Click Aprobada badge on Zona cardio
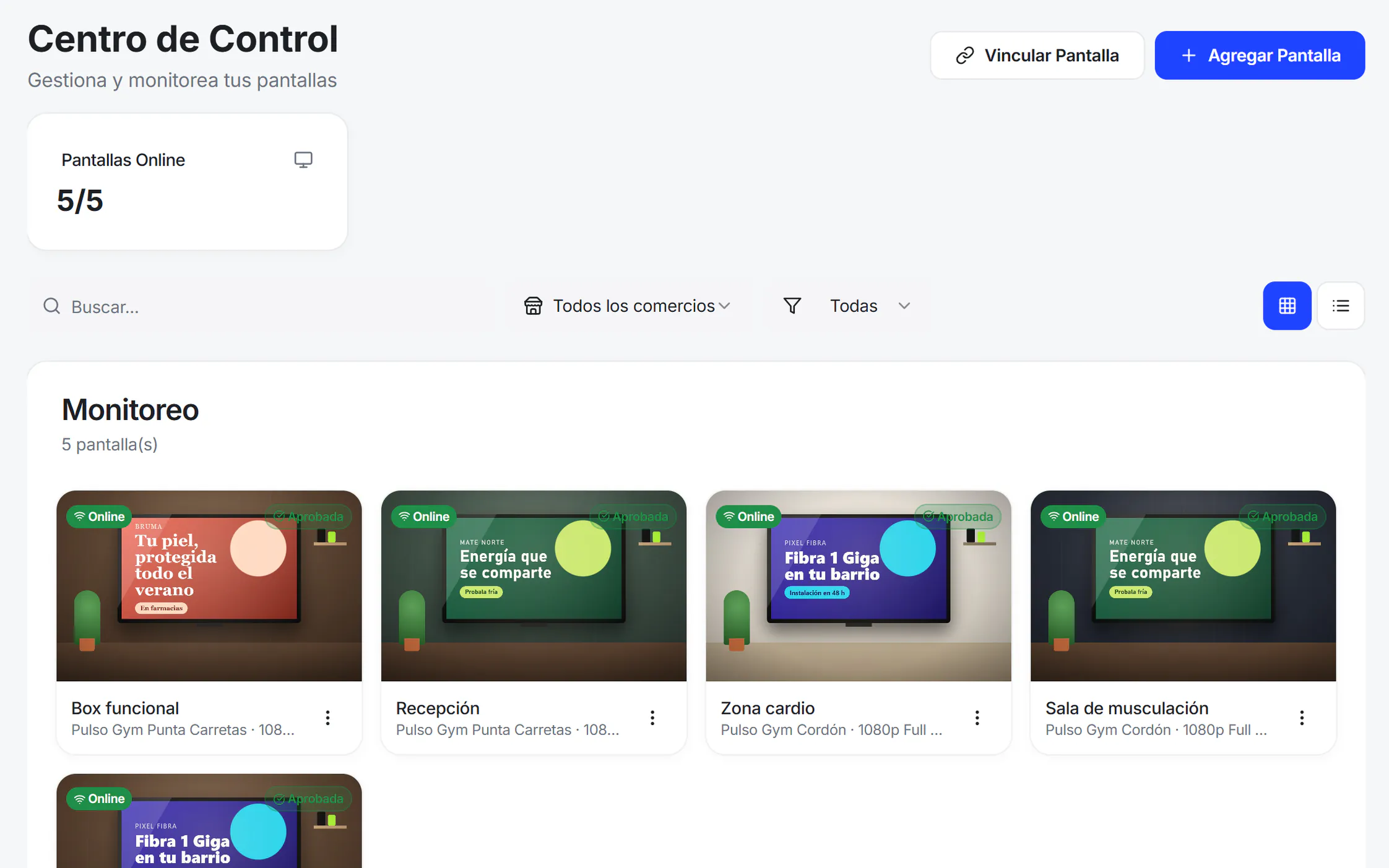Viewport: 1389px width, 868px height. [x=958, y=516]
